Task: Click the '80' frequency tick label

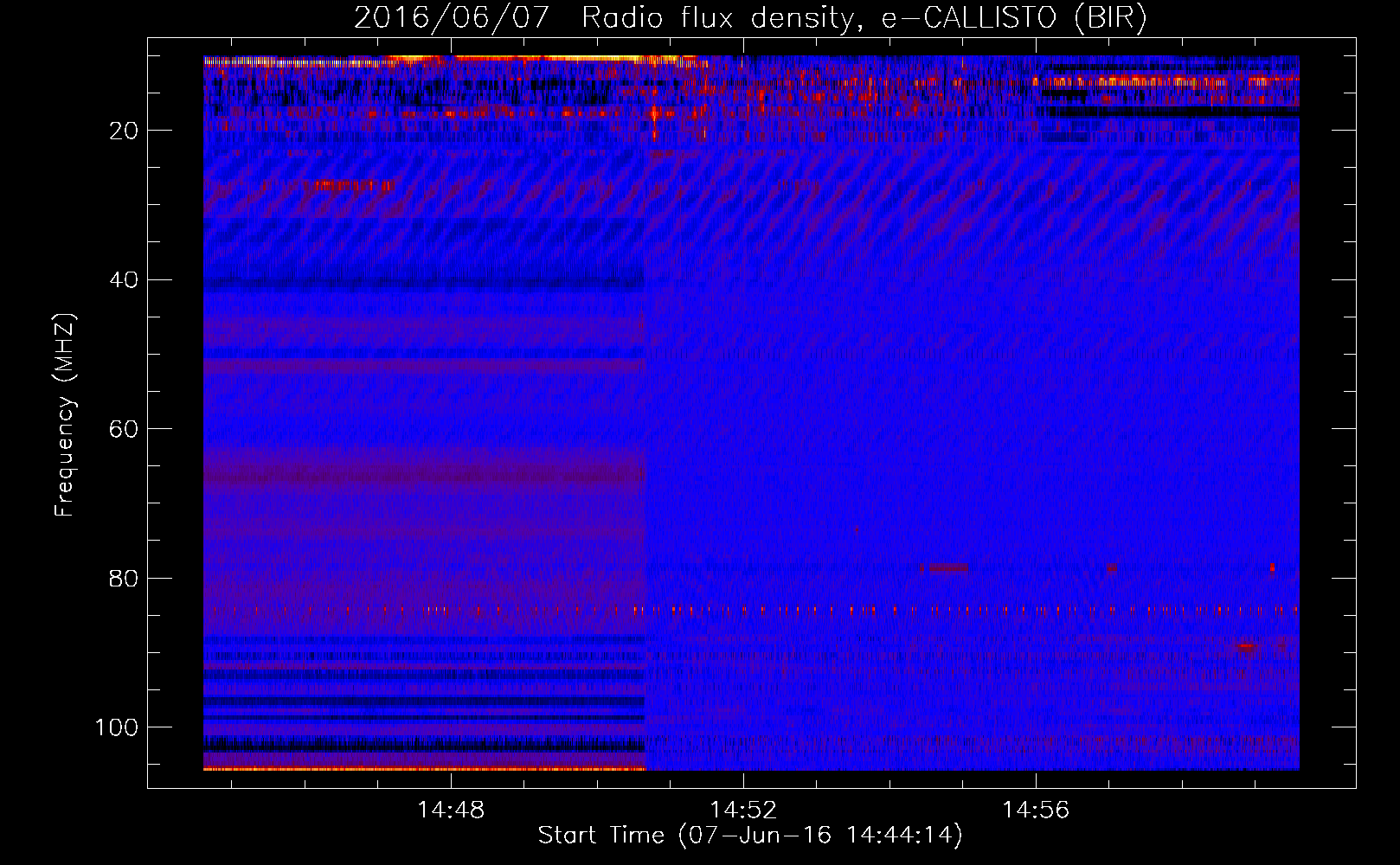Action: point(124,579)
